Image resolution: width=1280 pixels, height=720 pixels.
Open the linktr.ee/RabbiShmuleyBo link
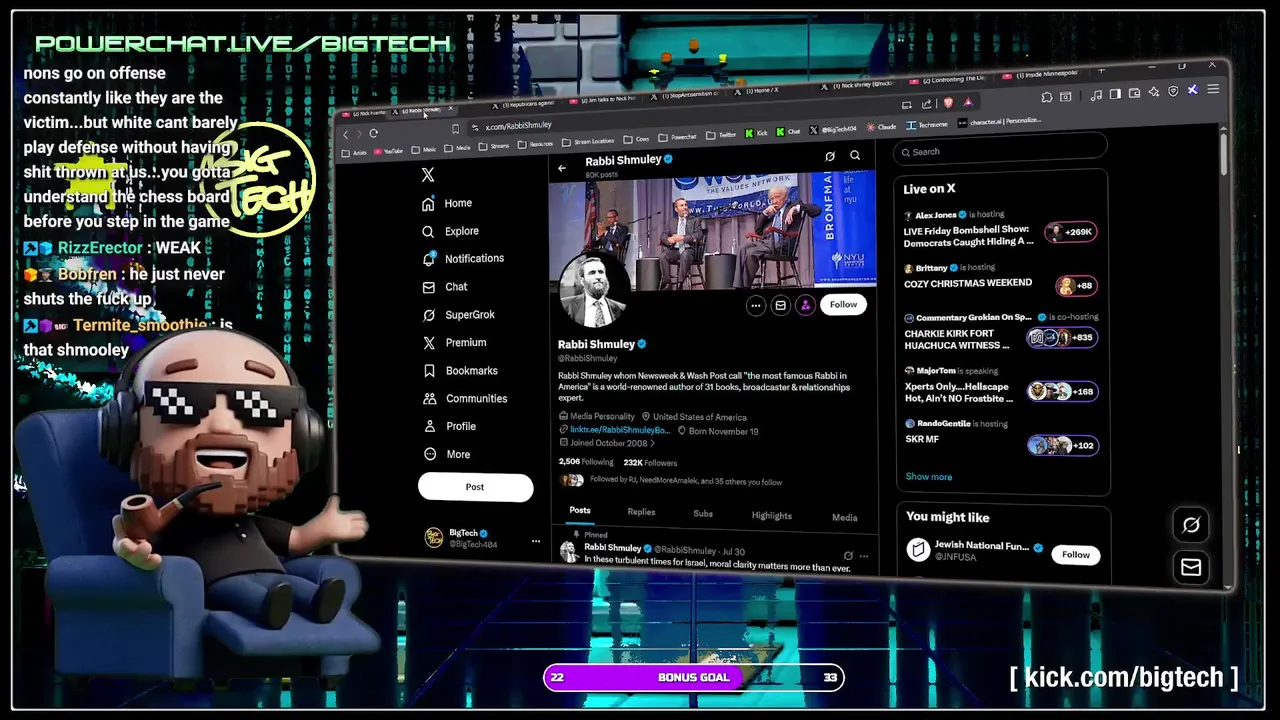[620, 430]
